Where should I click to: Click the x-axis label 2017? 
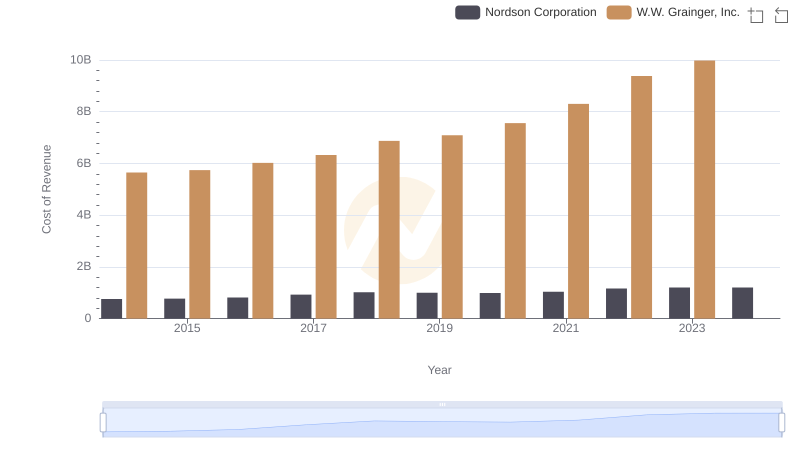pos(313,328)
